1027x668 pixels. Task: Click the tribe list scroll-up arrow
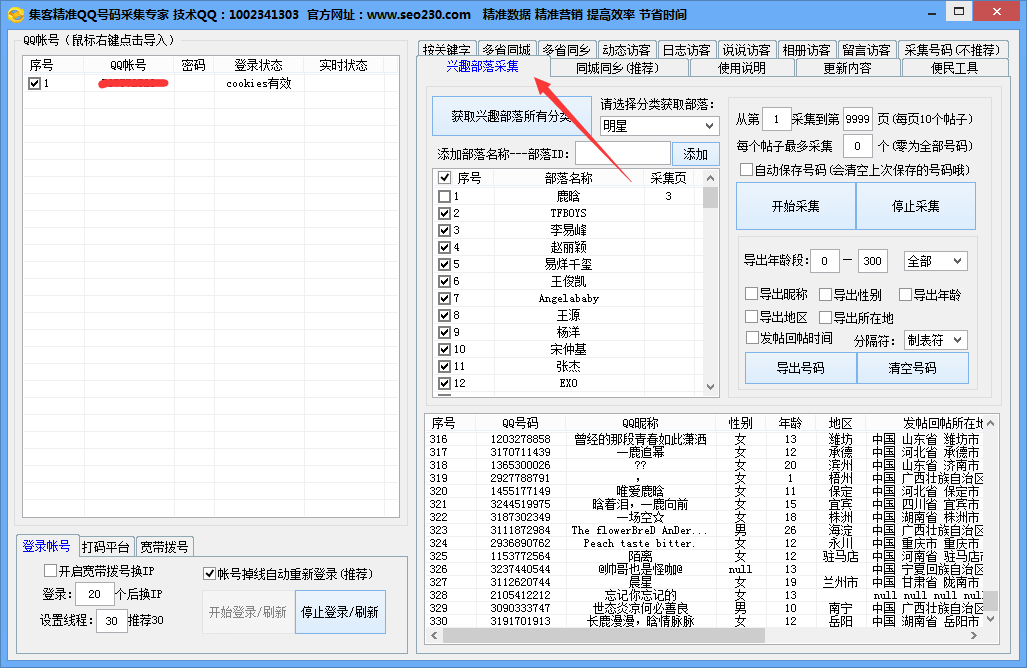click(x=710, y=178)
